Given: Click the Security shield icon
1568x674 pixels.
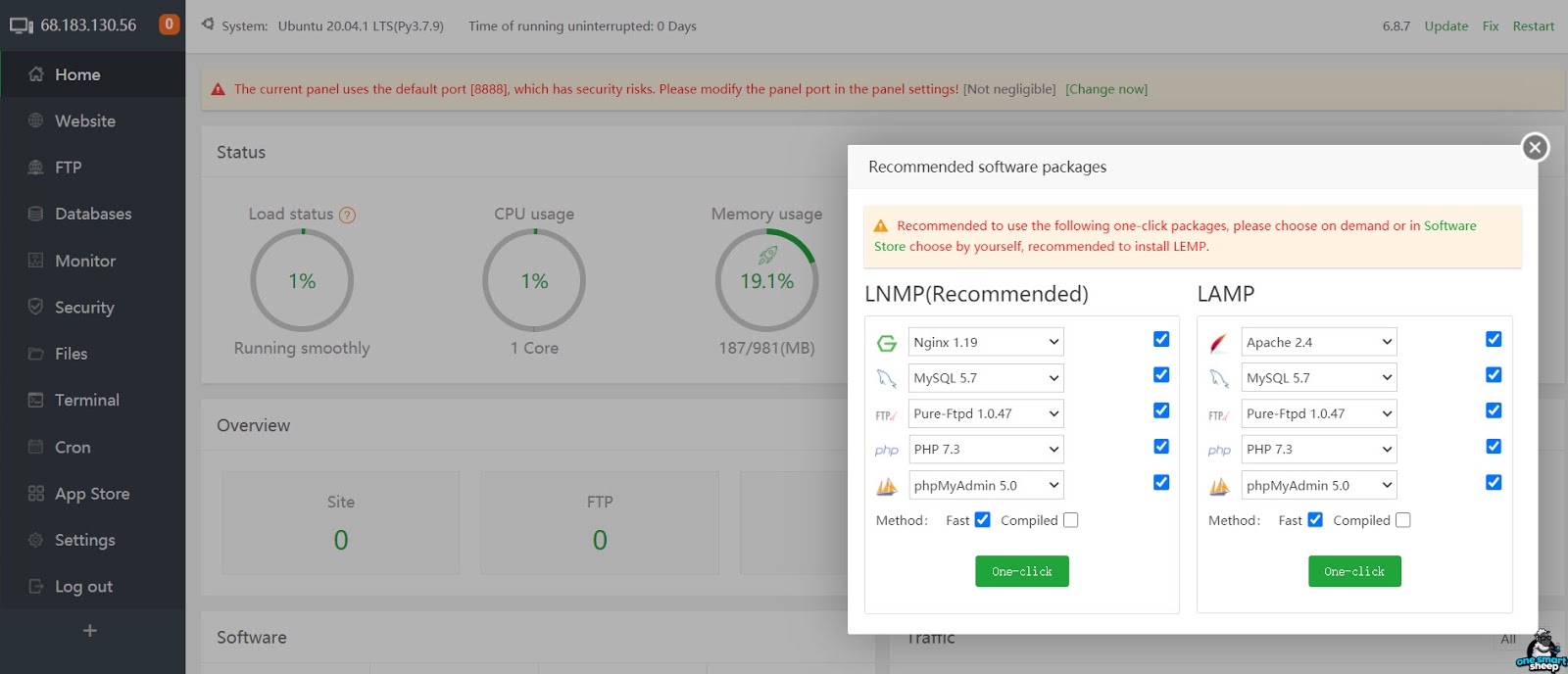Looking at the screenshot, I should [36, 307].
